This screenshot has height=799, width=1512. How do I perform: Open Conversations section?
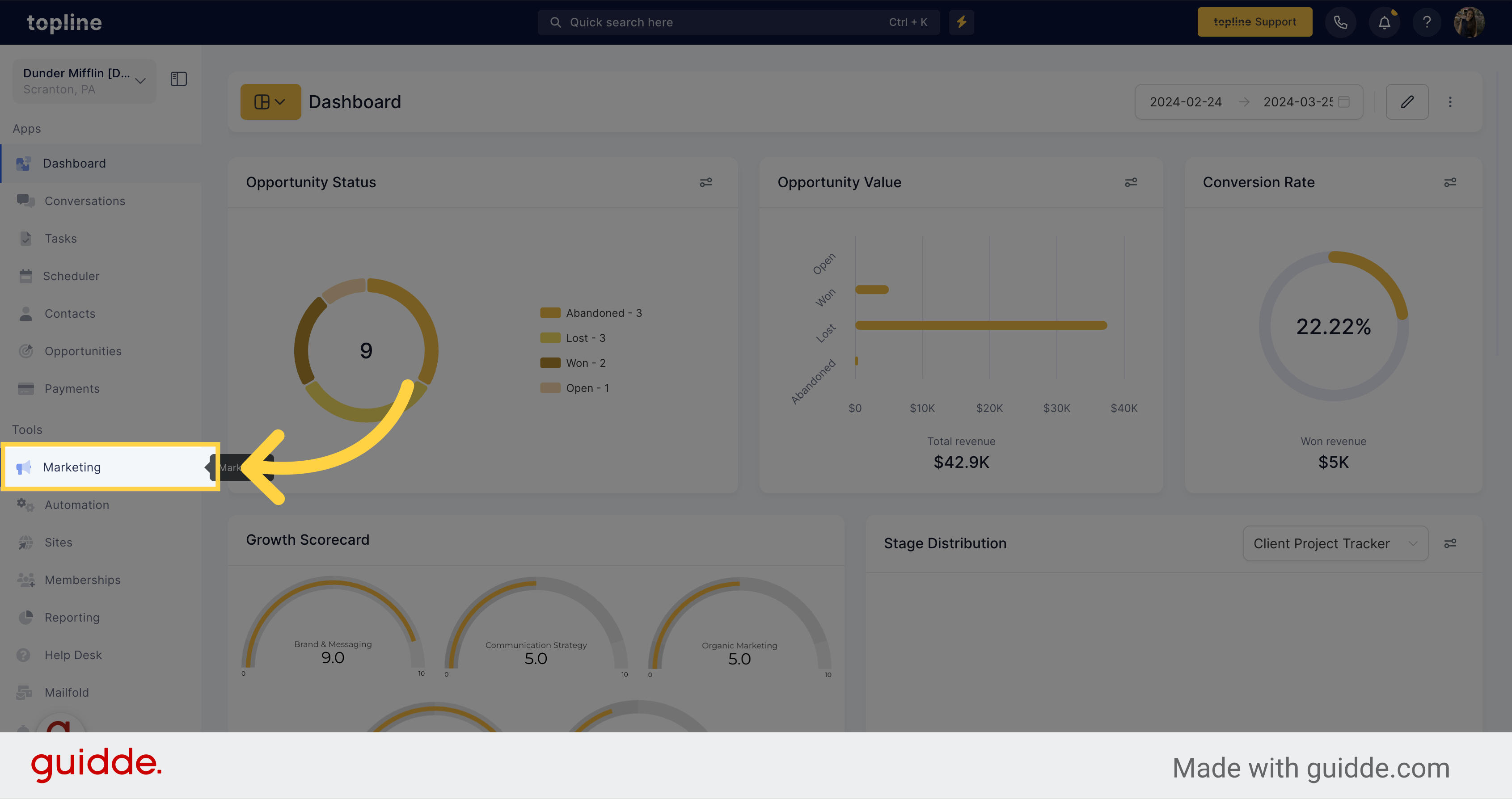(85, 200)
